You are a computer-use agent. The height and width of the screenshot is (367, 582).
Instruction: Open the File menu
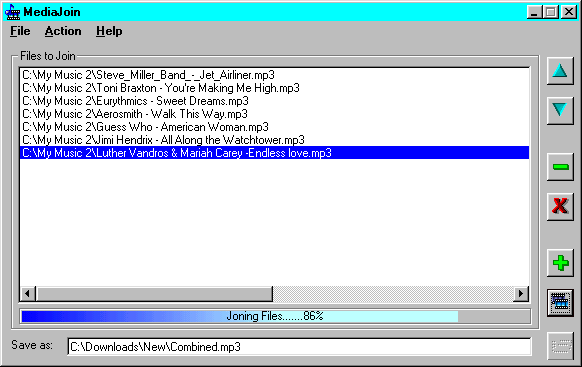20,31
